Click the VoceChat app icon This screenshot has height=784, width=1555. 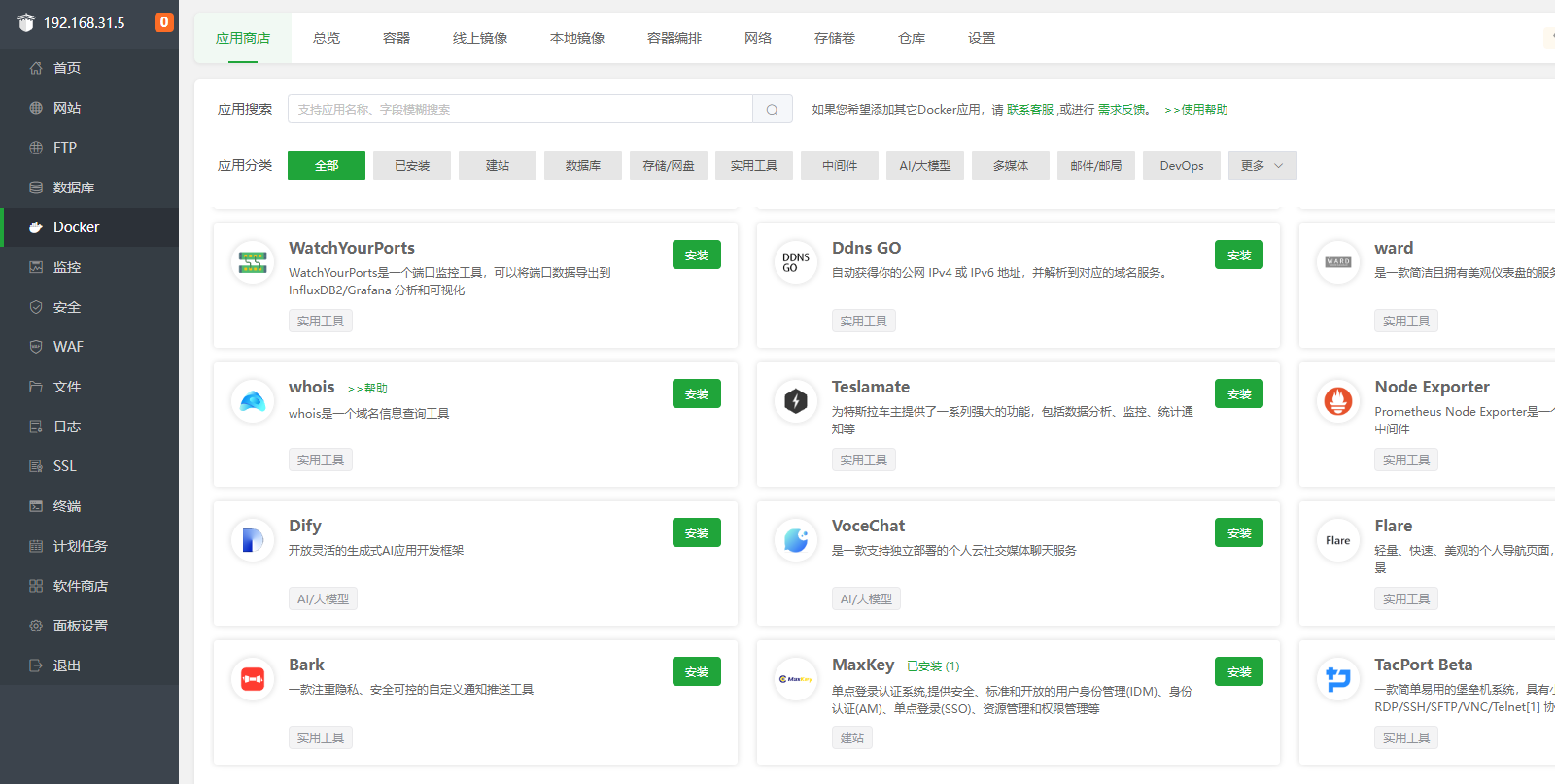coord(795,540)
